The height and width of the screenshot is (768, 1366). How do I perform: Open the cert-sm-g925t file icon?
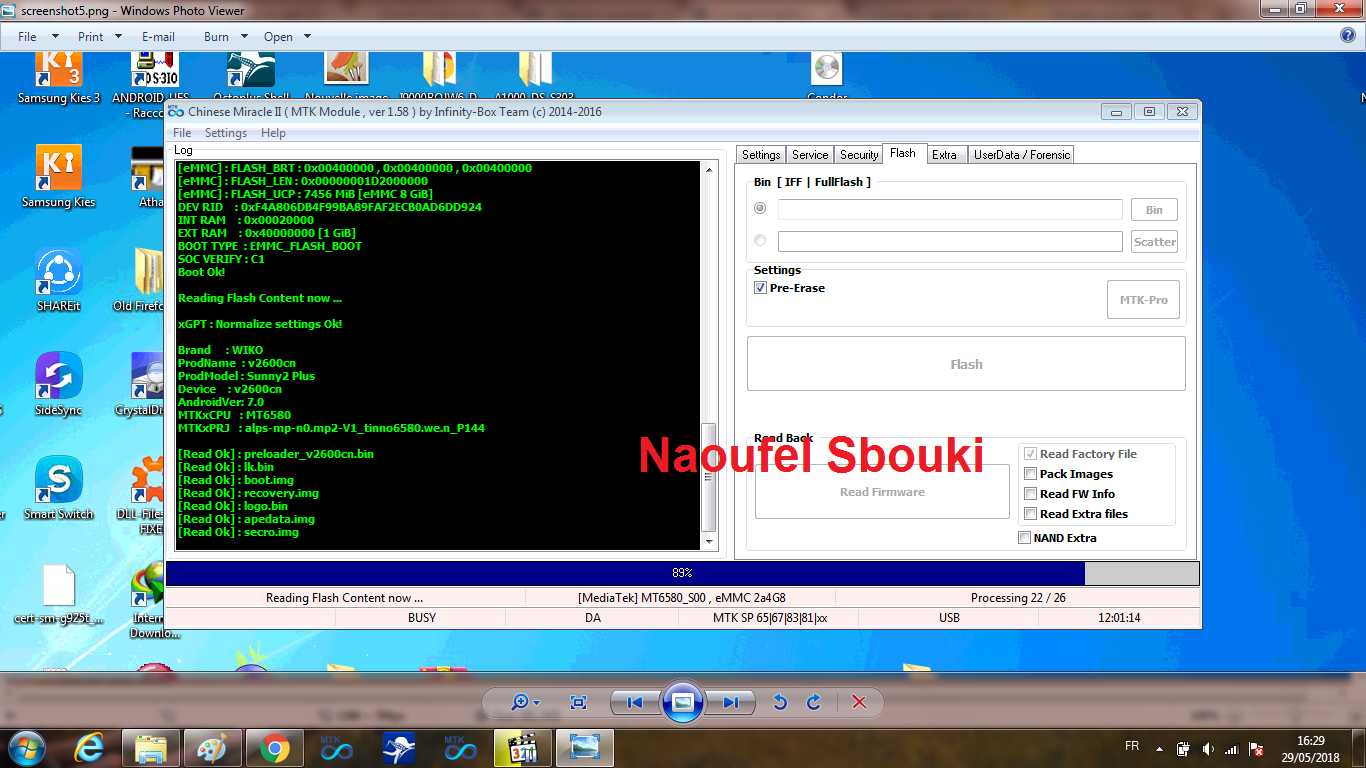[x=59, y=594]
